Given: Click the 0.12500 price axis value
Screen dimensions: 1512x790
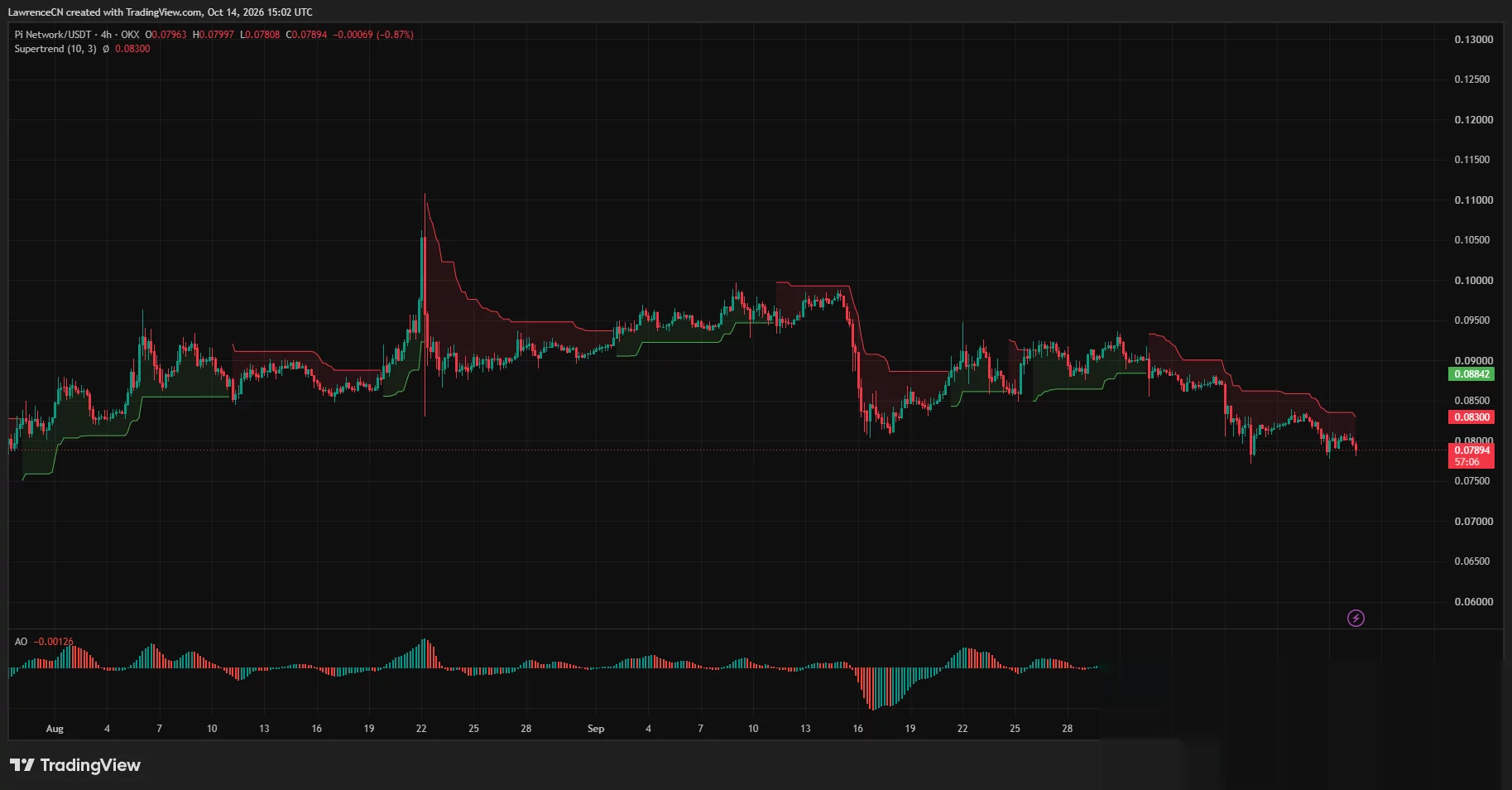Looking at the screenshot, I should 1474,79.
